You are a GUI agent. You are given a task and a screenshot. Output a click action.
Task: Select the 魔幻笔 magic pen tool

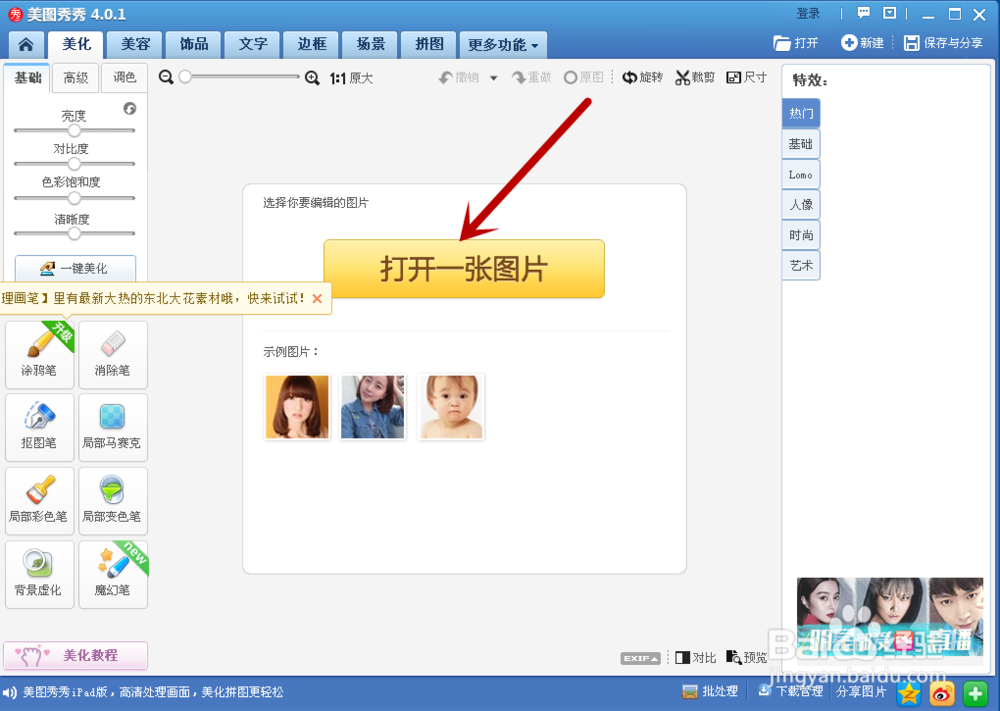pos(113,574)
